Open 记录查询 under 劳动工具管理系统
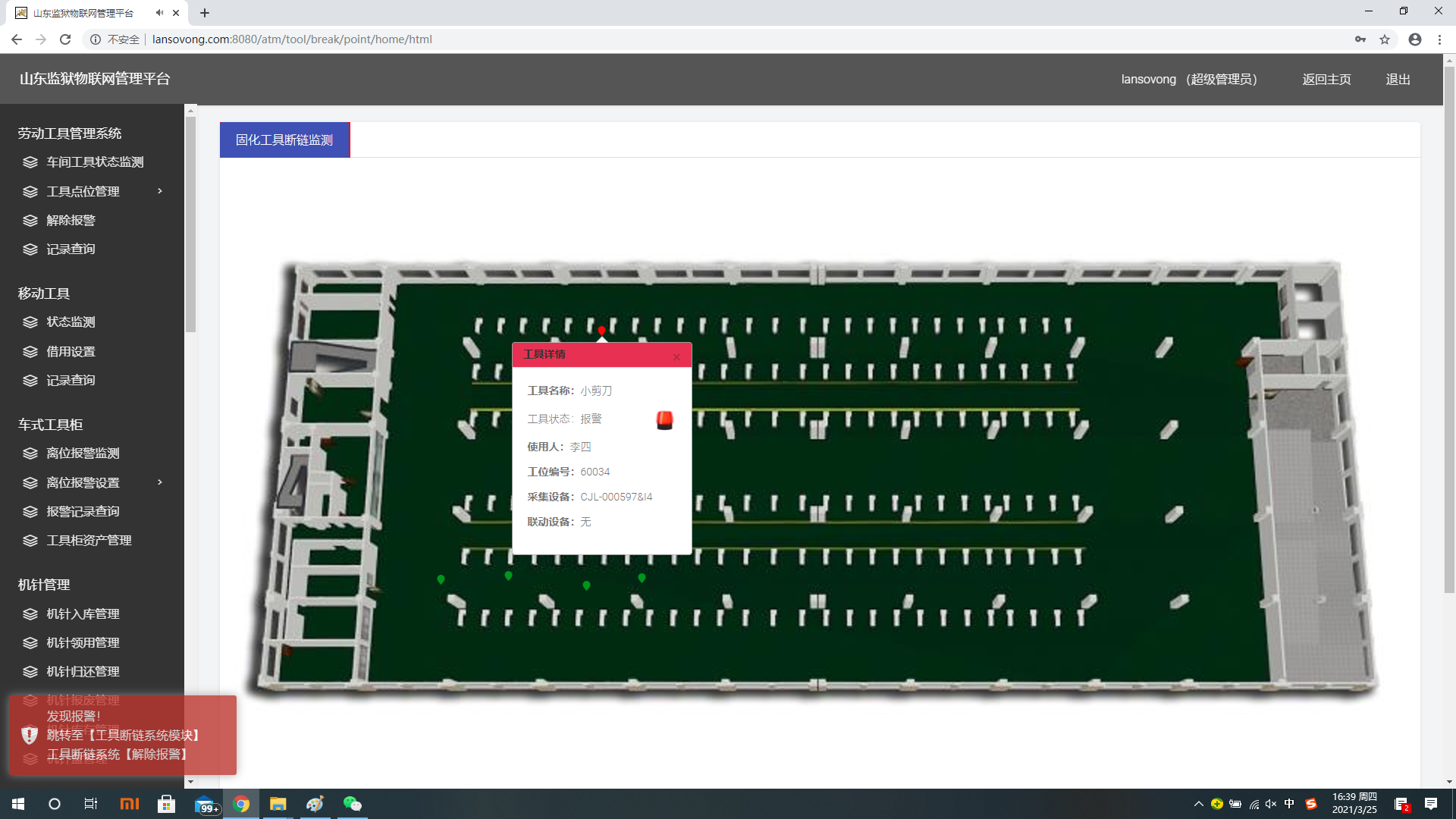This screenshot has height=819, width=1456. [71, 249]
